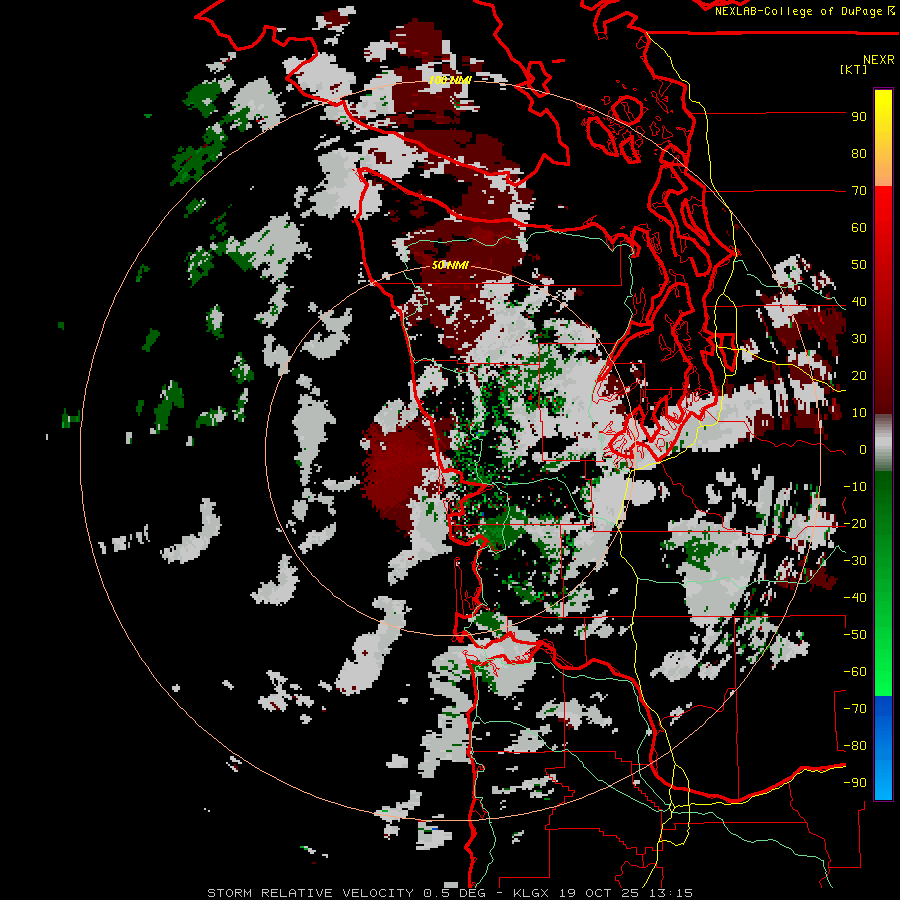Click the 70 value on the velocity scale

point(859,191)
